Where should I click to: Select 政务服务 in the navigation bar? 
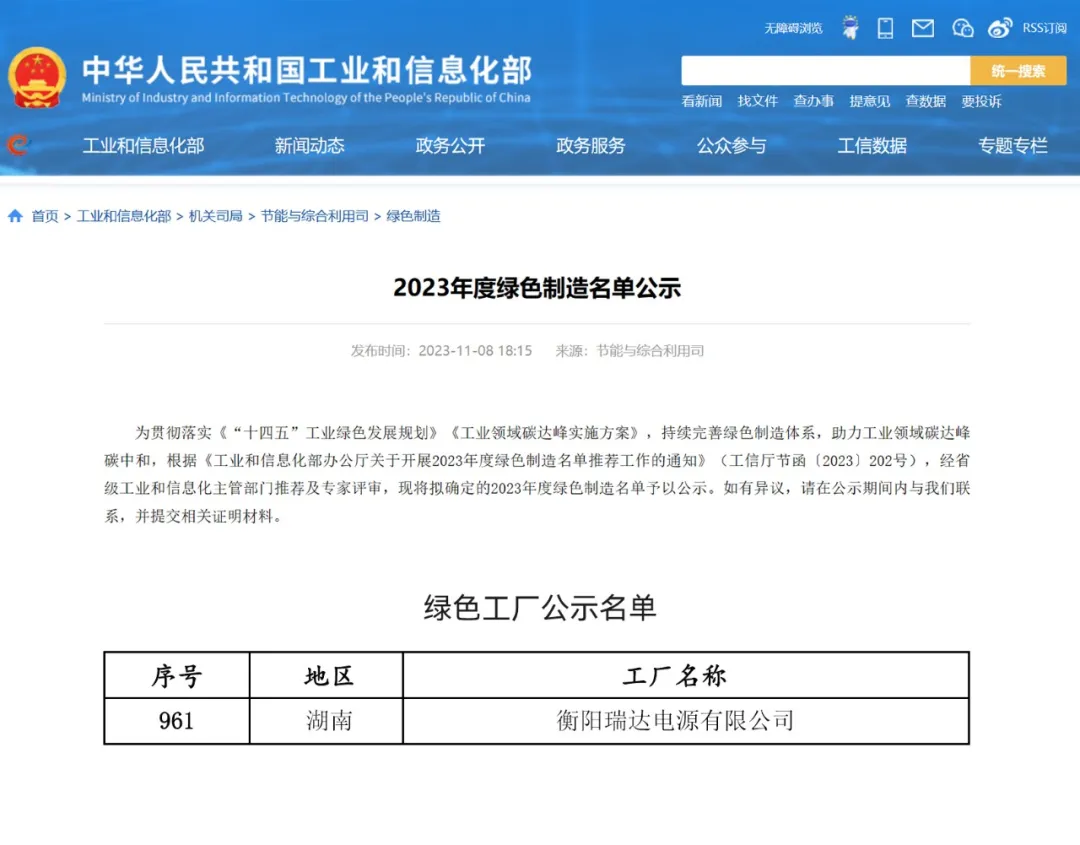[x=591, y=146]
